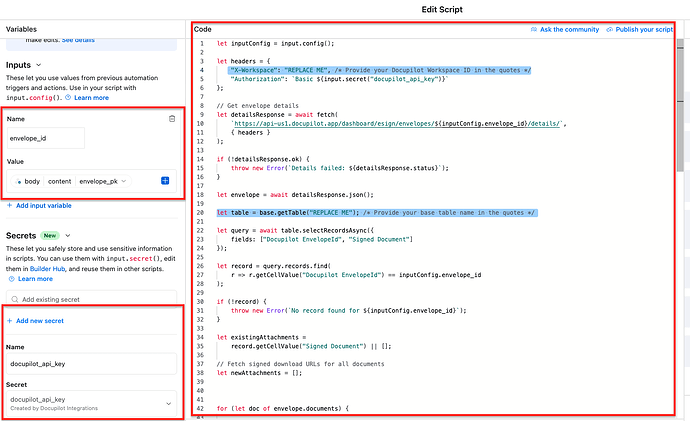The image size is (690, 421).
Task: Collapse the Secrets section chevron
Action: 68,236
